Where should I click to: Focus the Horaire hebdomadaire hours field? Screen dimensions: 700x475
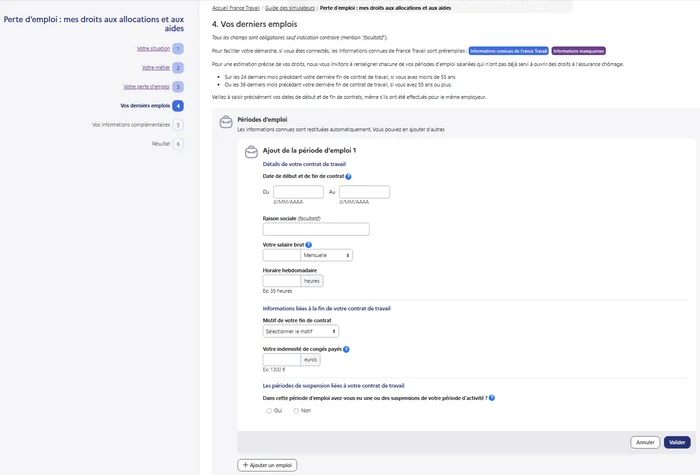(282, 281)
